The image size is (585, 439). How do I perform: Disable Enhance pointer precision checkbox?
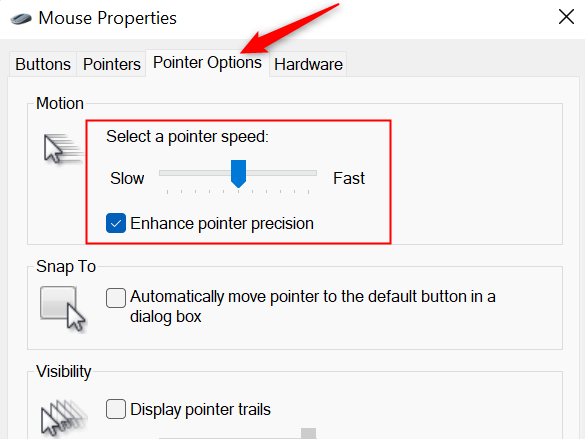116,223
